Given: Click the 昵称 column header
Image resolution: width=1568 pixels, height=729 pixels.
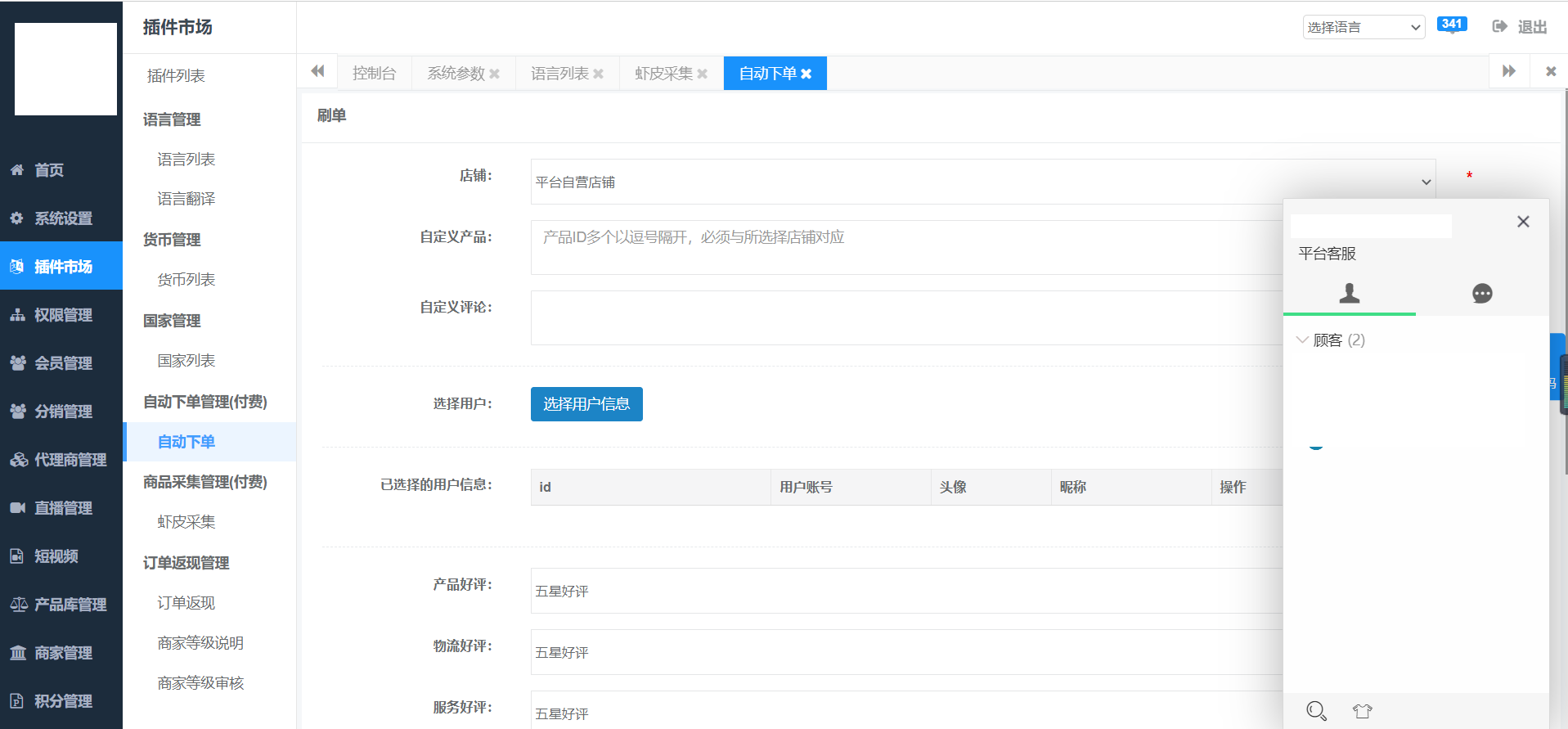Looking at the screenshot, I should pos(1131,487).
